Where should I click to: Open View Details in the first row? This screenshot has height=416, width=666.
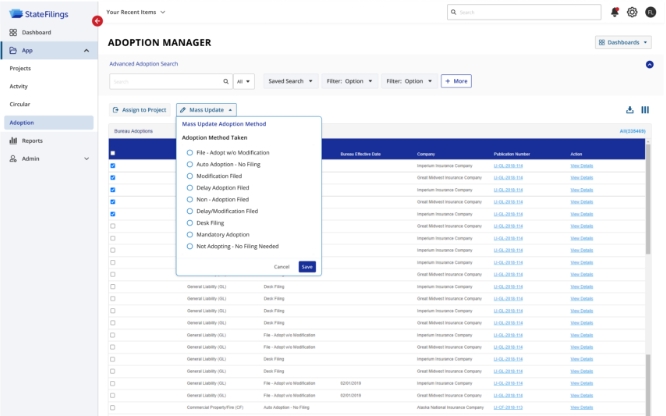coord(581,166)
